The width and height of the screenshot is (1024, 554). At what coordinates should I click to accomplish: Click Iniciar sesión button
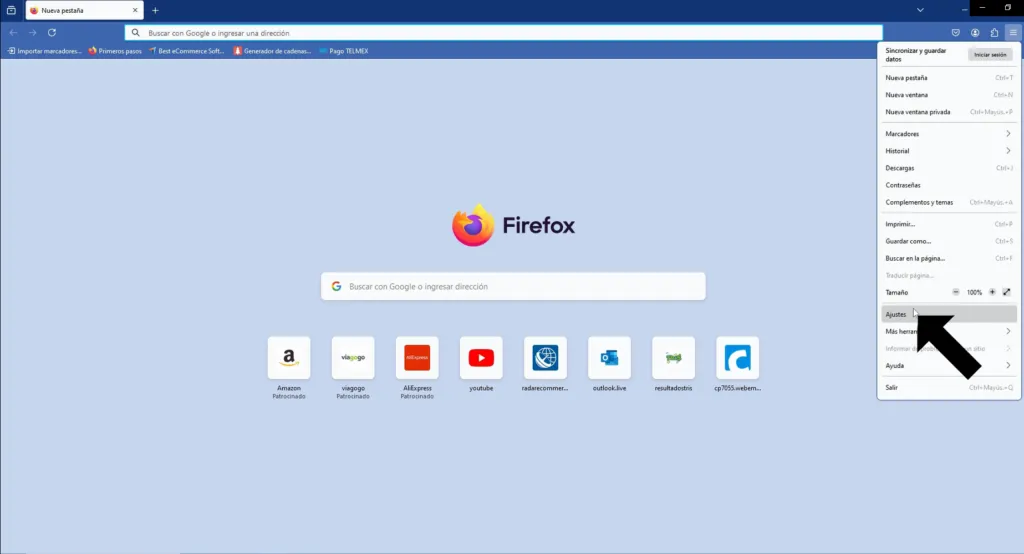tap(990, 55)
